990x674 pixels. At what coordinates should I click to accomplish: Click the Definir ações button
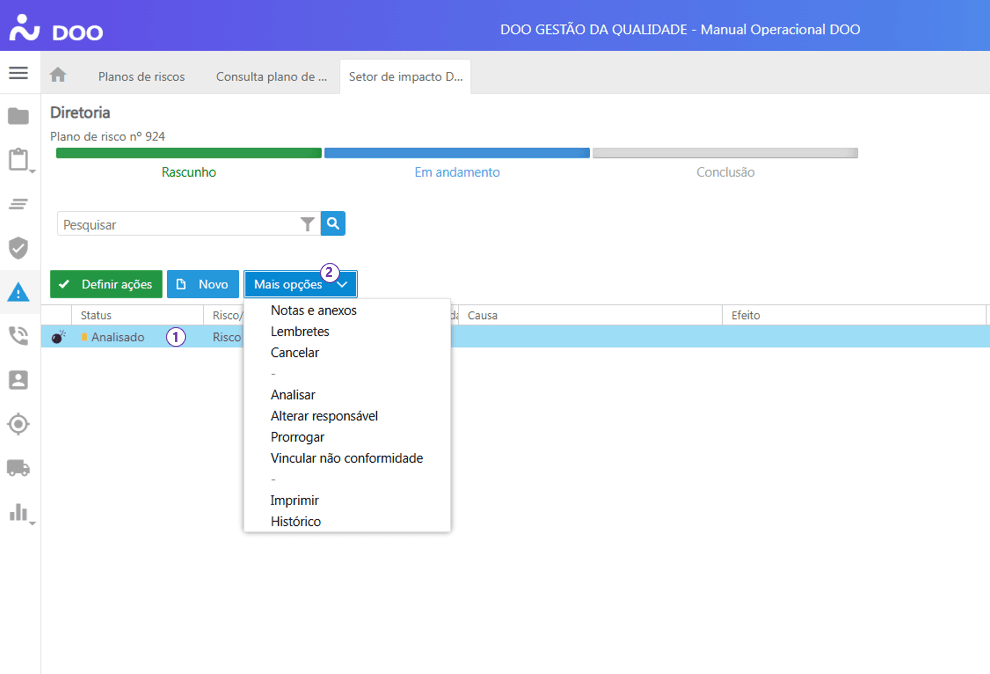106,284
